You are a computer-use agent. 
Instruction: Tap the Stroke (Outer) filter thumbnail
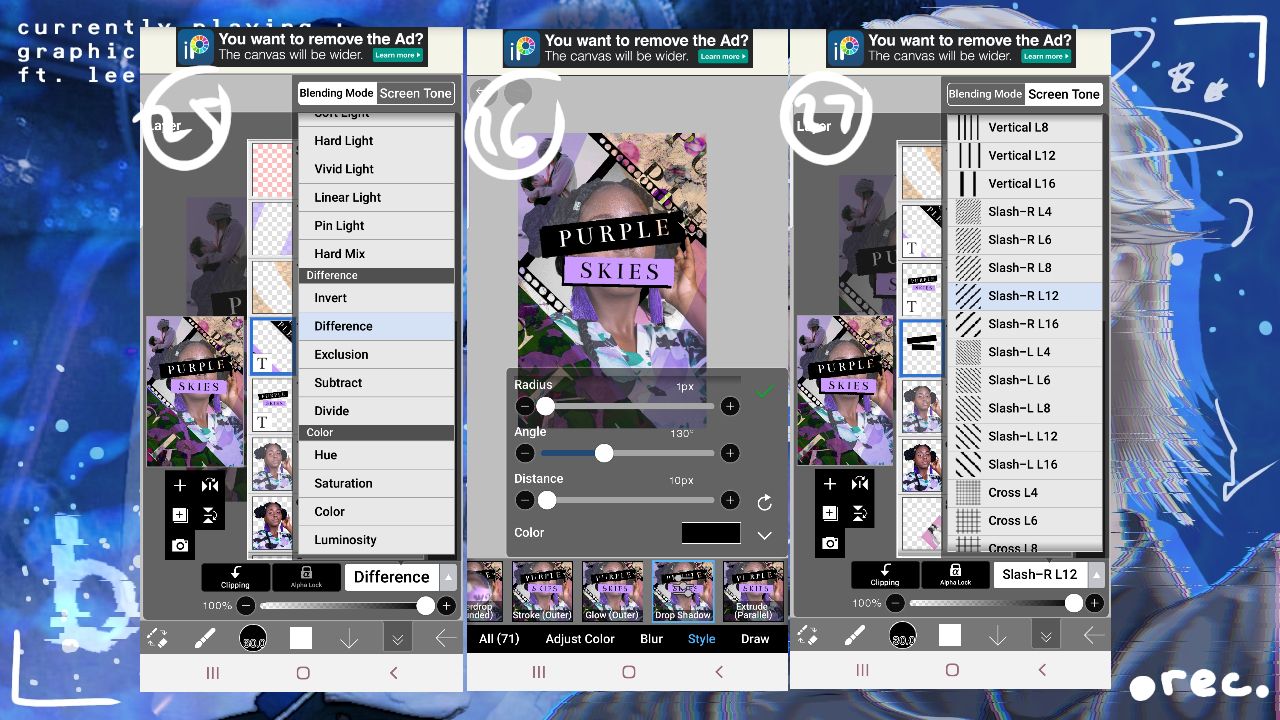(543, 591)
